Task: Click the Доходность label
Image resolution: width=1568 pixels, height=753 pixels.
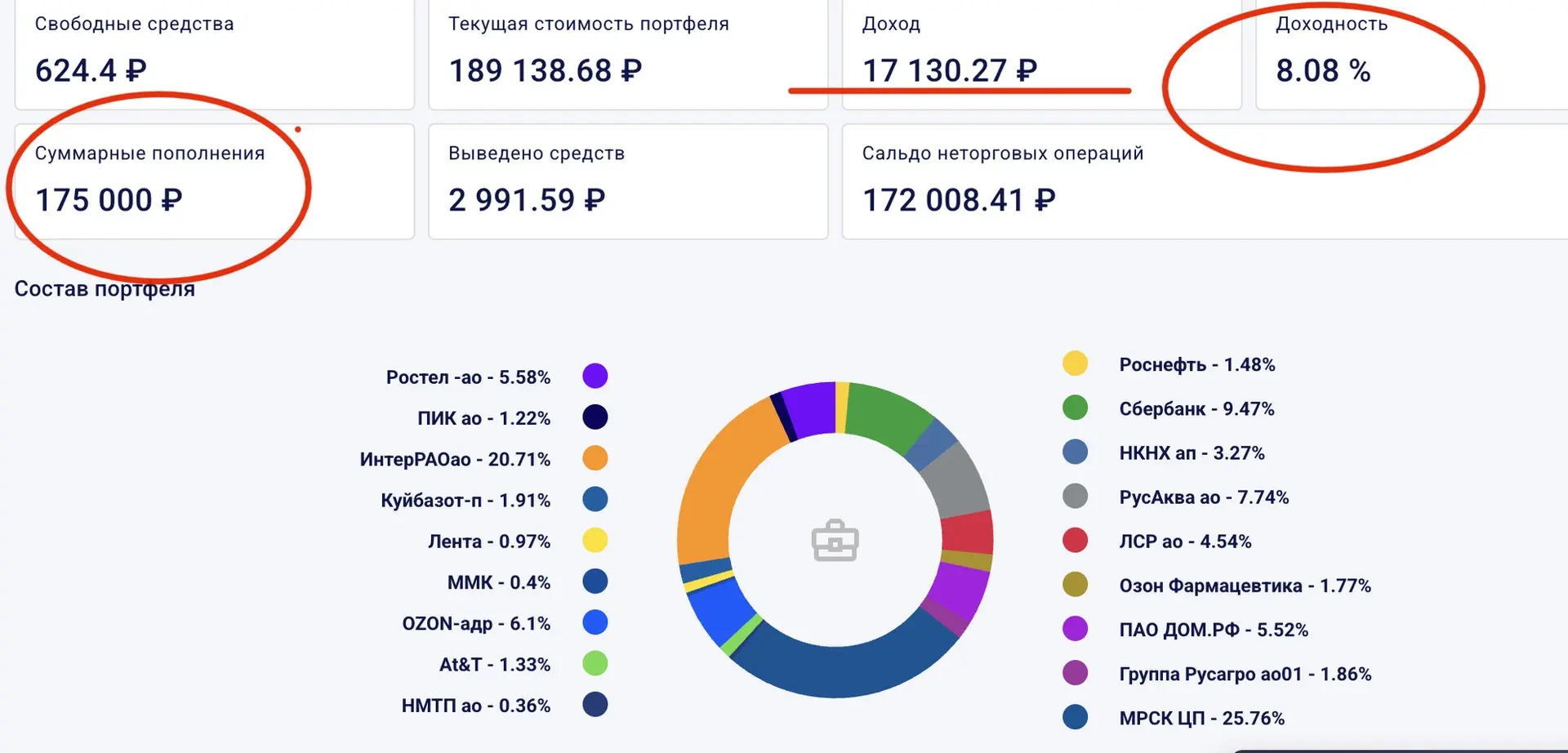Action: click(x=1332, y=25)
